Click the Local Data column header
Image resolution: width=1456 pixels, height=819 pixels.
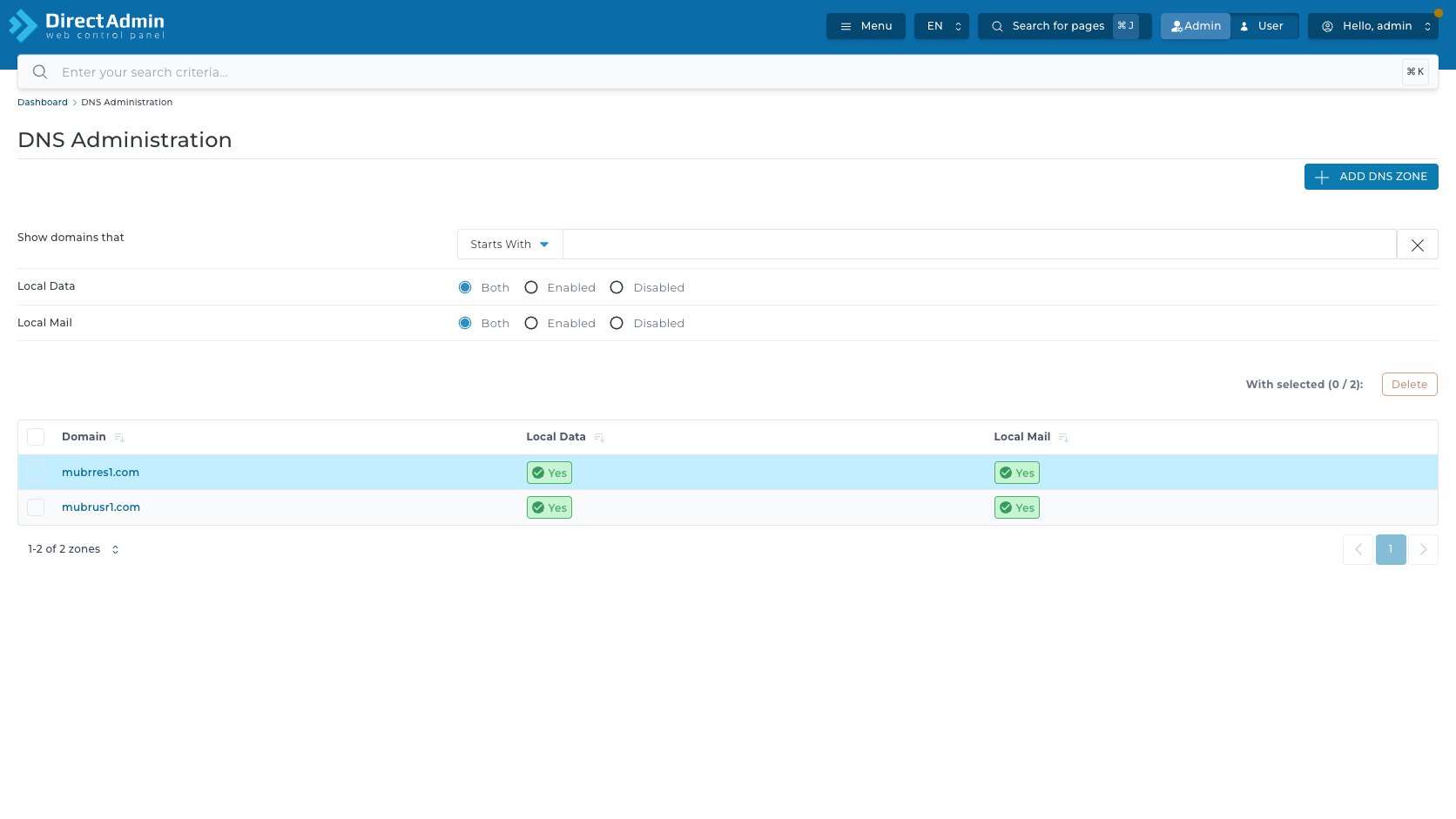click(556, 437)
